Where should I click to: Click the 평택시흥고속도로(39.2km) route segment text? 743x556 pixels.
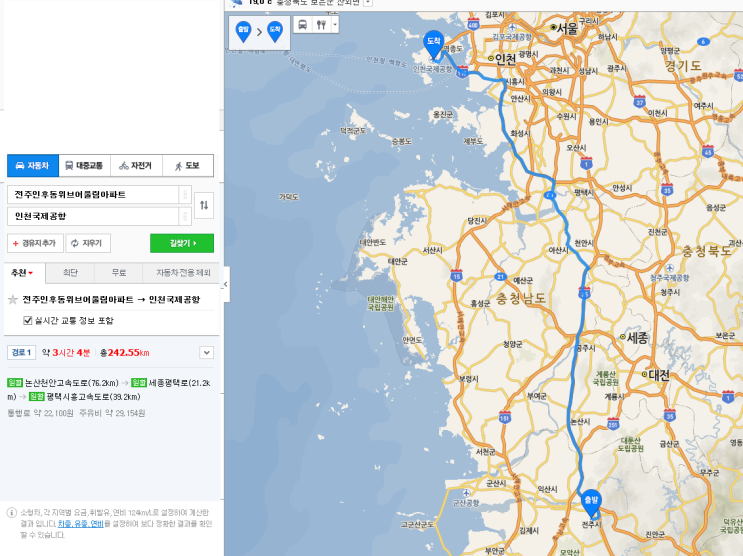click(93, 397)
